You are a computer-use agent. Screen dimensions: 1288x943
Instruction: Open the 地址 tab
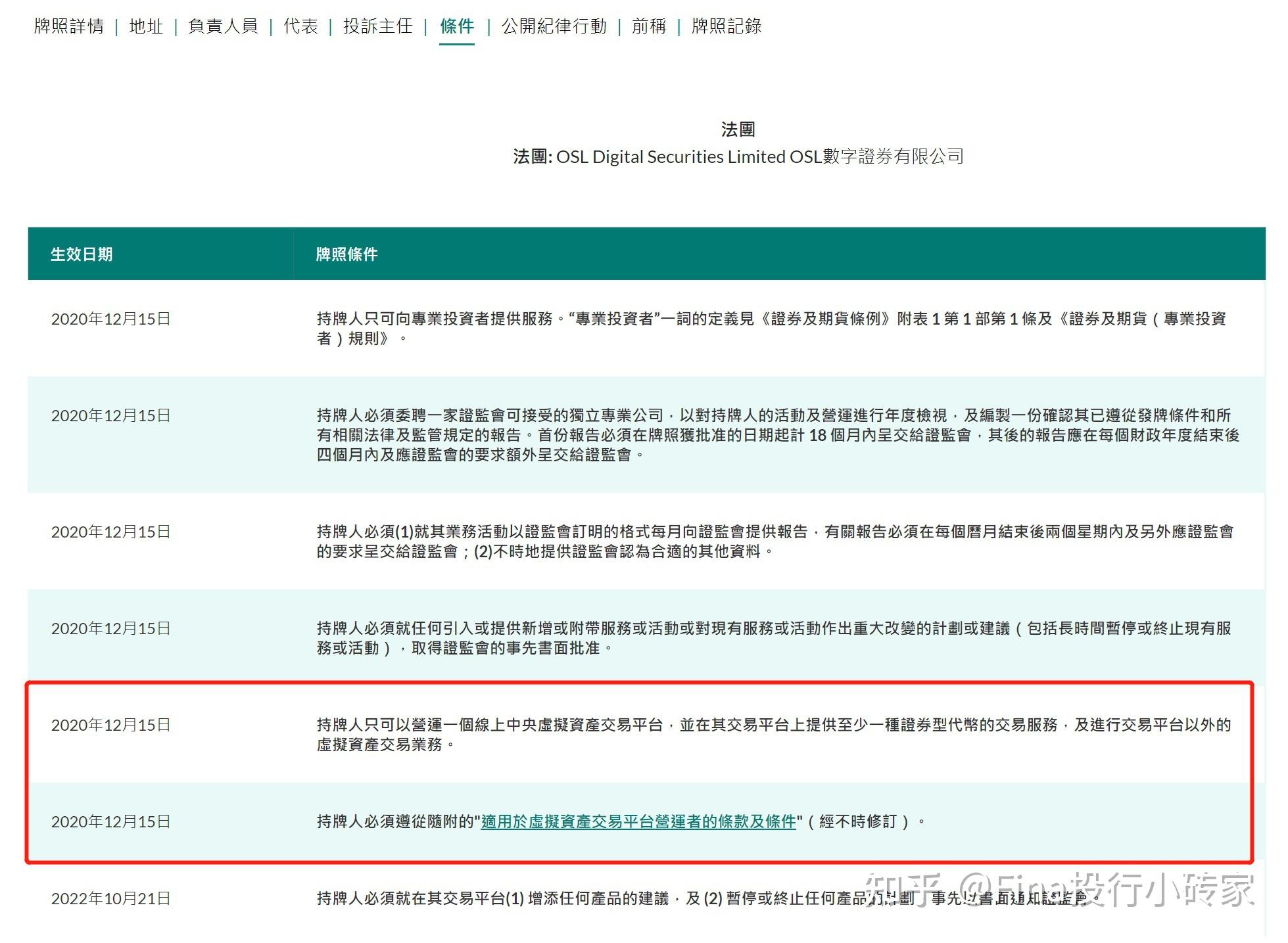pyautogui.click(x=146, y=28)
